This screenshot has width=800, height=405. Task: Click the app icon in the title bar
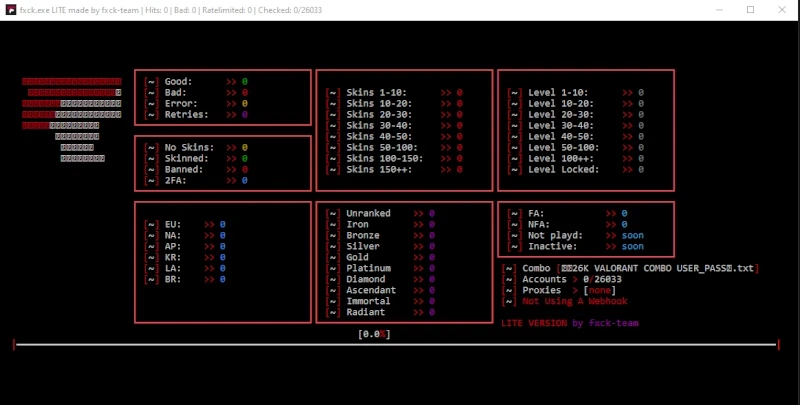pos(10,9)
